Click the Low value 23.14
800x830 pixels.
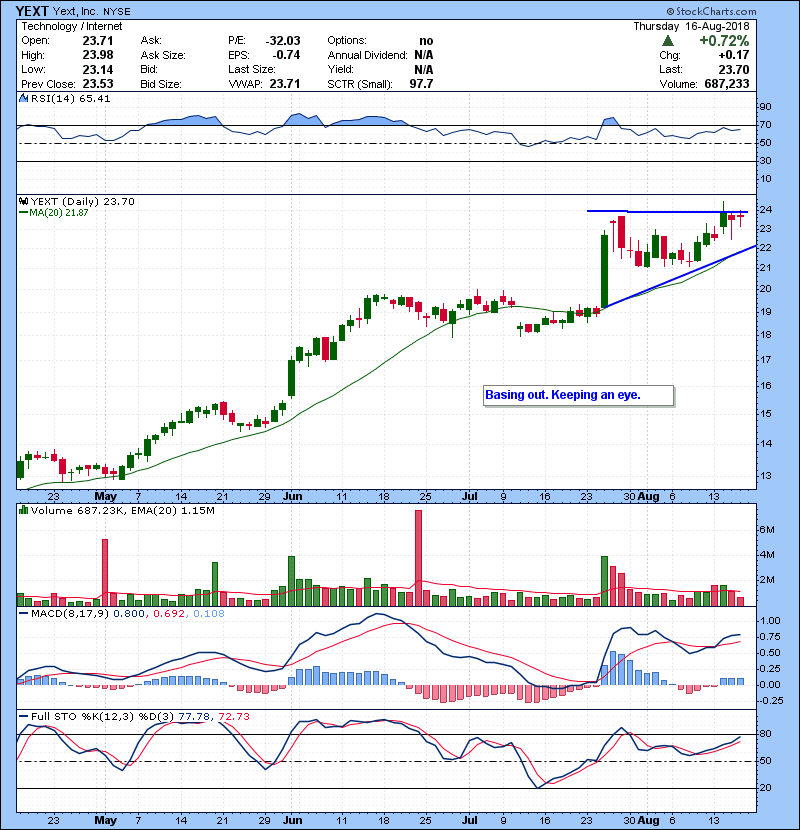coord(98,69)
